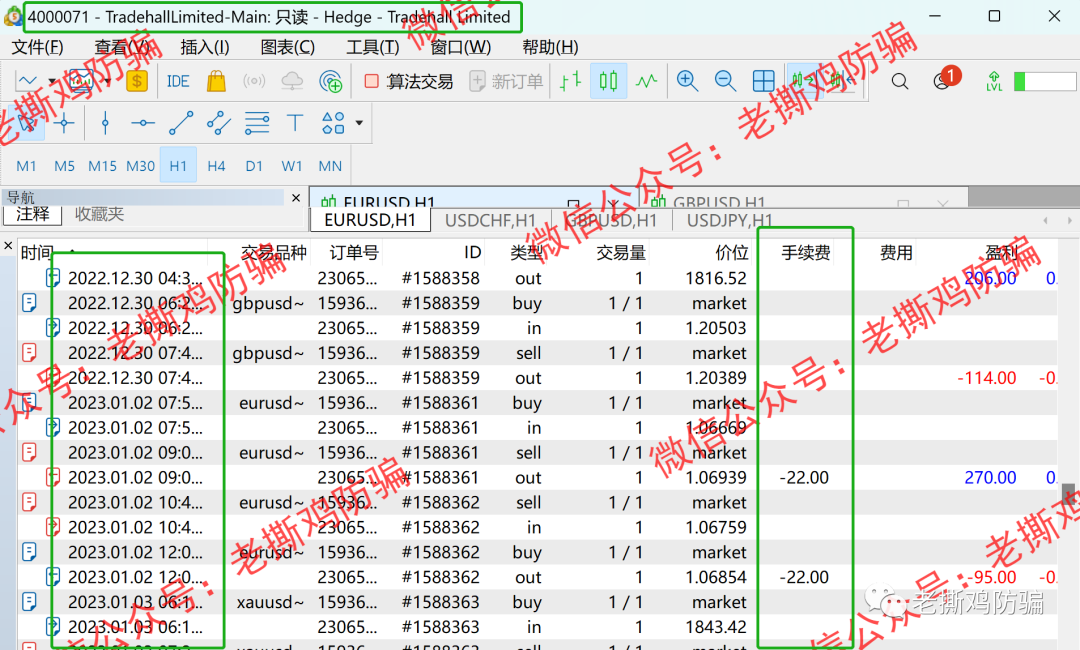
Task: Click the history table vertical scrollbar
Action: [x=1068, y=494]
